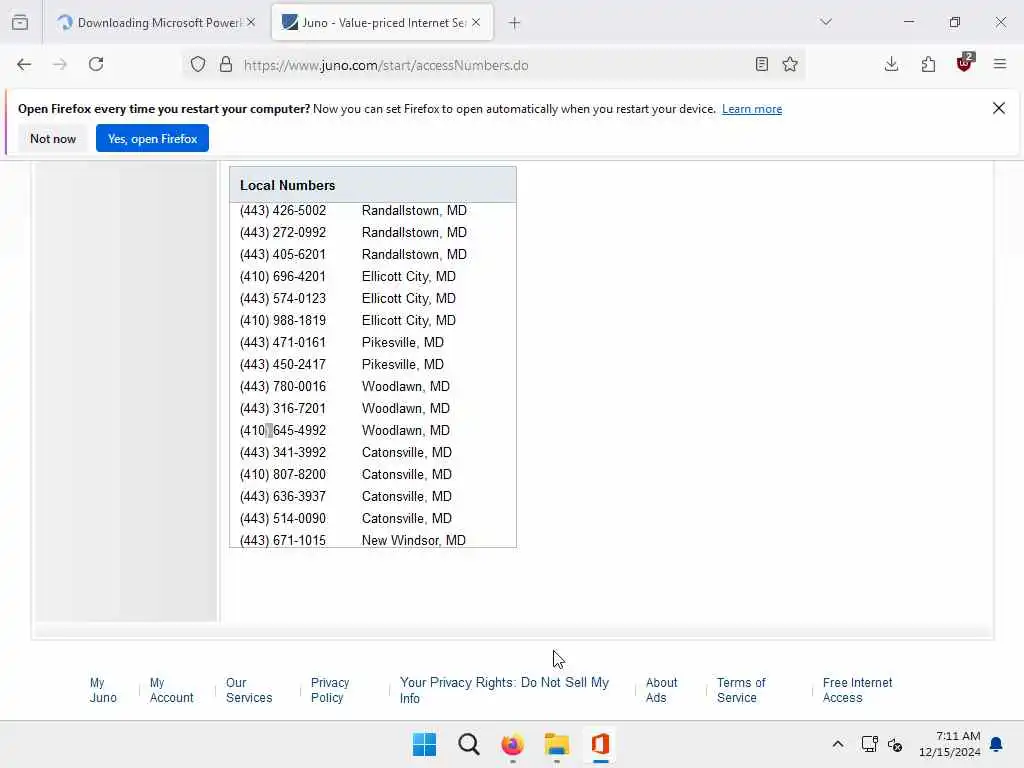Close the Downloading Microsoft PowerPoint tab

(251, 23)
